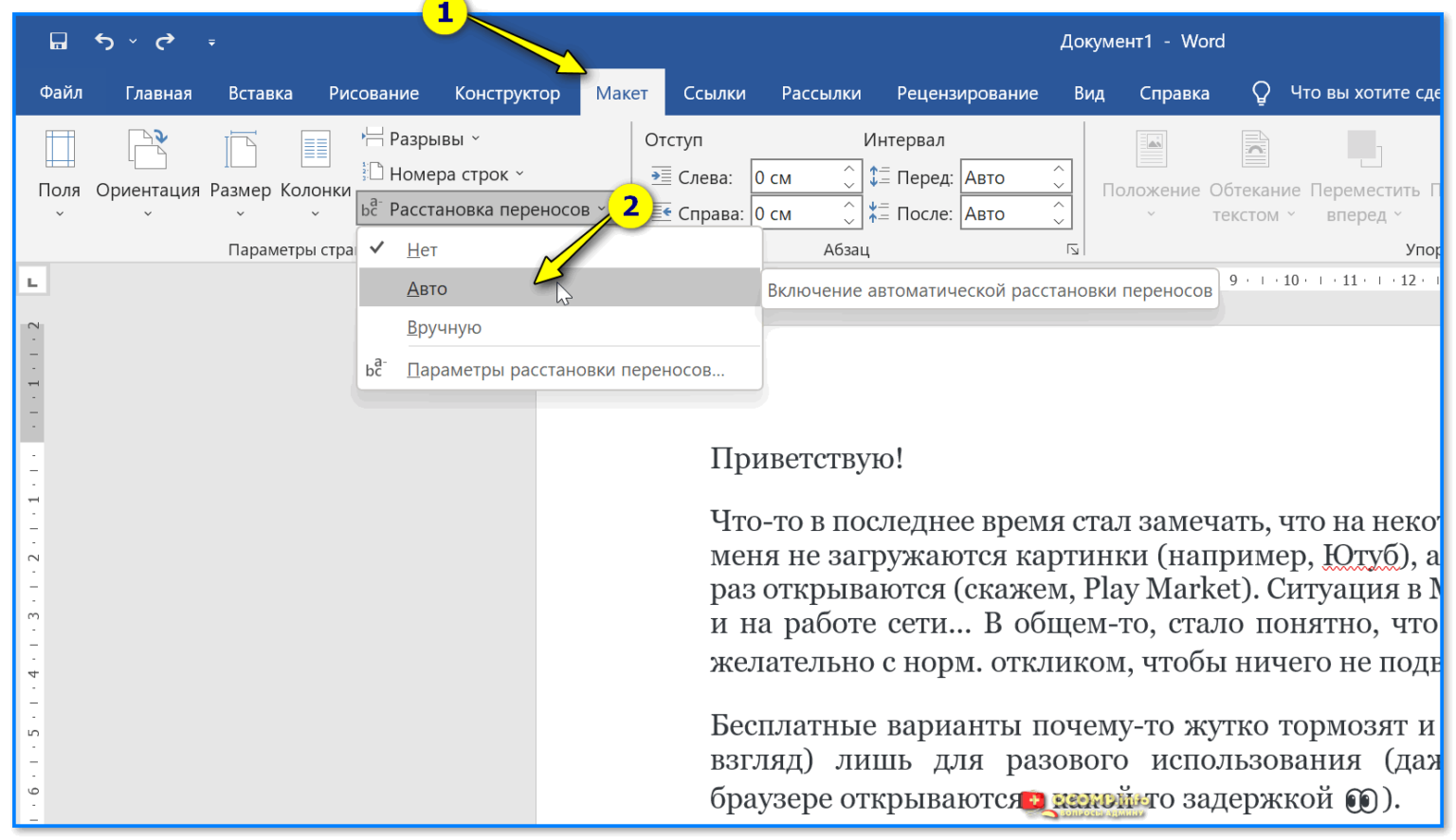Click the eyes emoji in the document
Screen dimensions: 1456x840
click(x=1361, y=800)
